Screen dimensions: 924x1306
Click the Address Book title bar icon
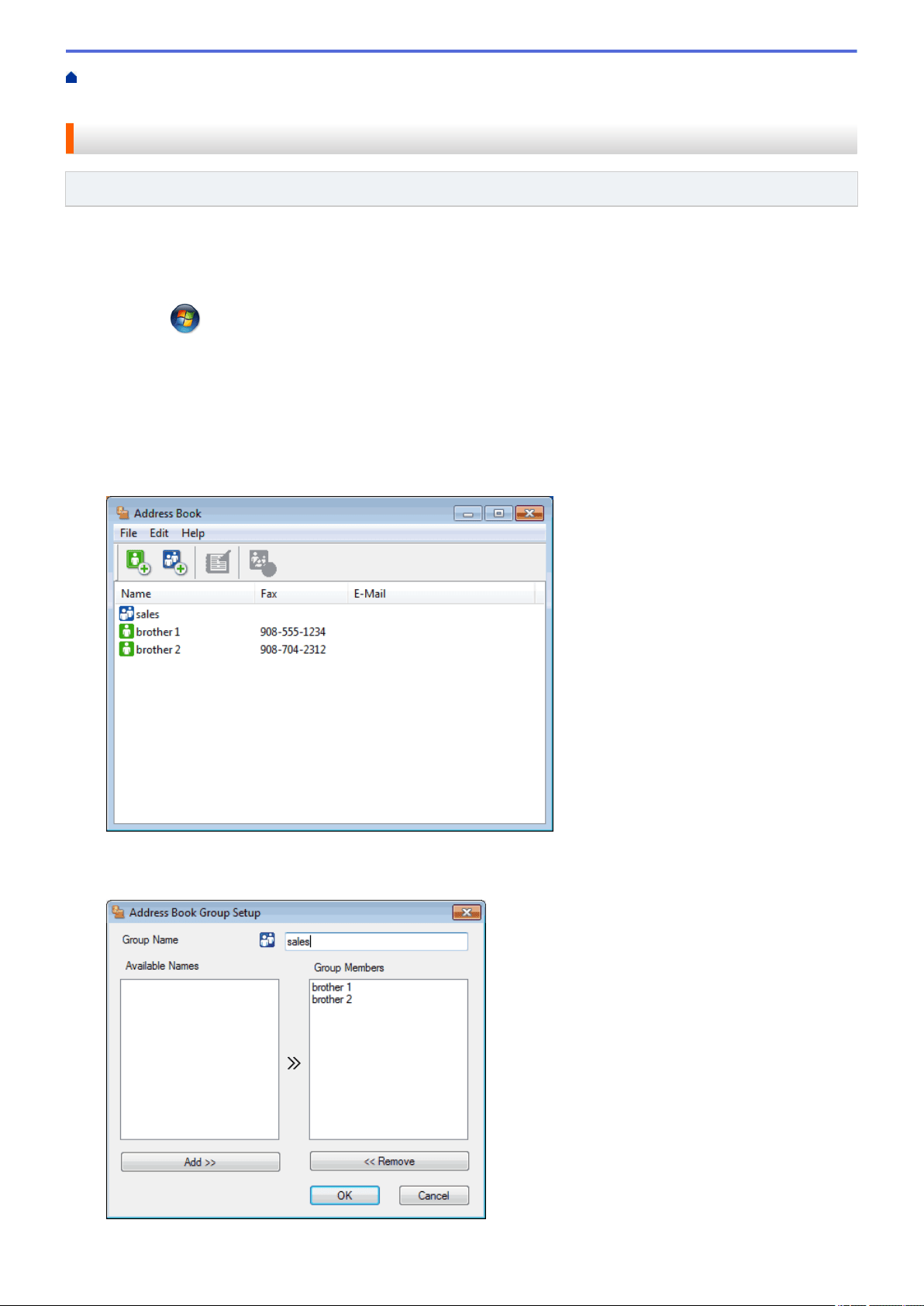(122, 512)
